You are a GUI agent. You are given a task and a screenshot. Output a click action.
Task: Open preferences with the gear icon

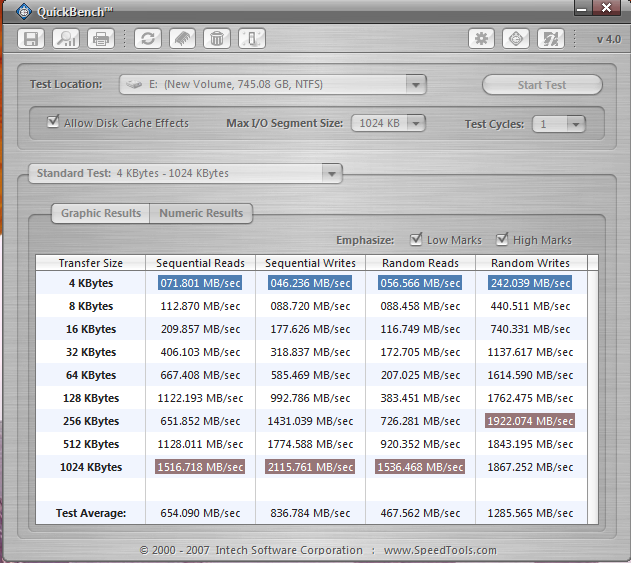point(483,39)
